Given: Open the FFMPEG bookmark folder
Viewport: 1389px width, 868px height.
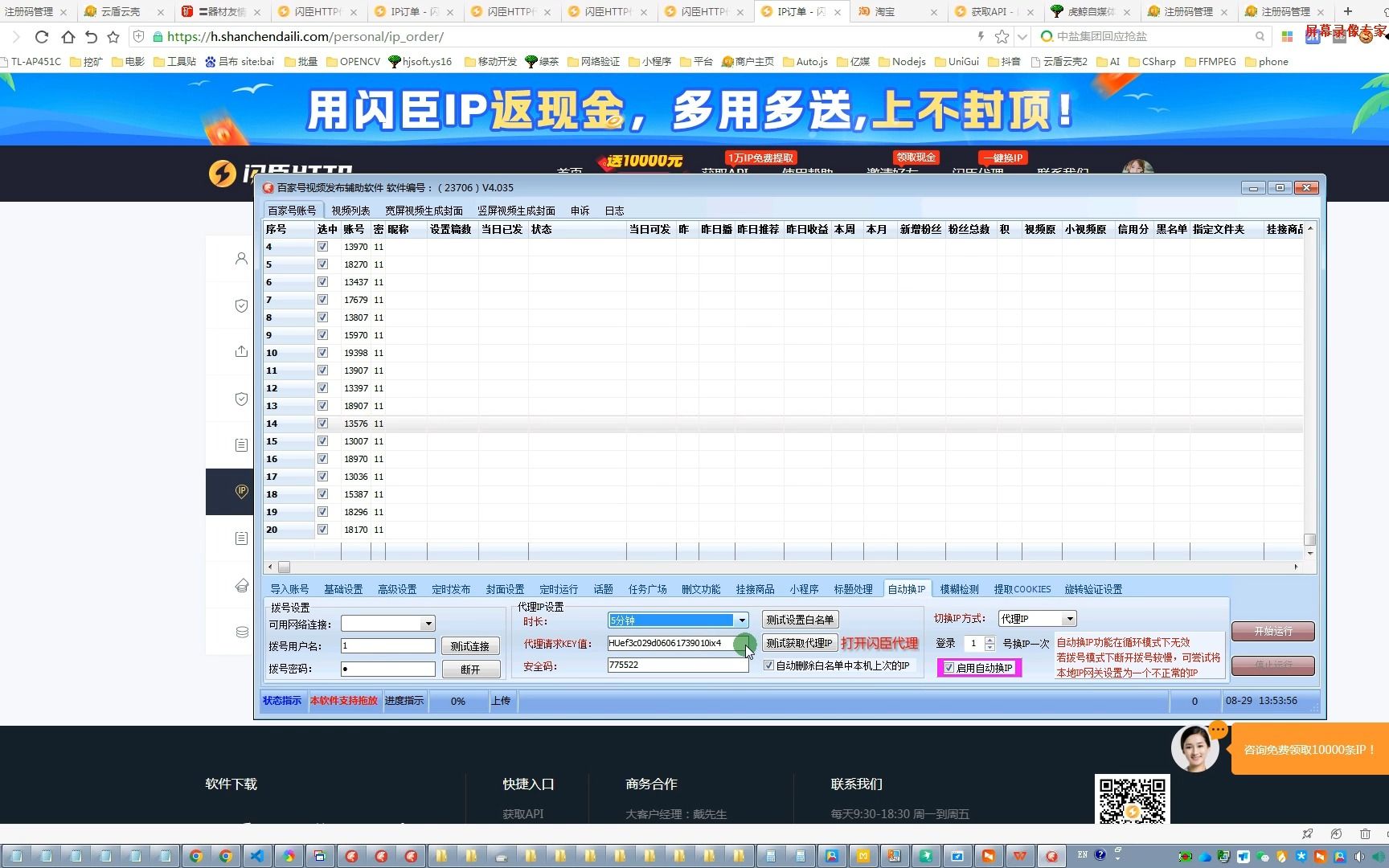Looking at the screenshot, I should click(1211, 61).
